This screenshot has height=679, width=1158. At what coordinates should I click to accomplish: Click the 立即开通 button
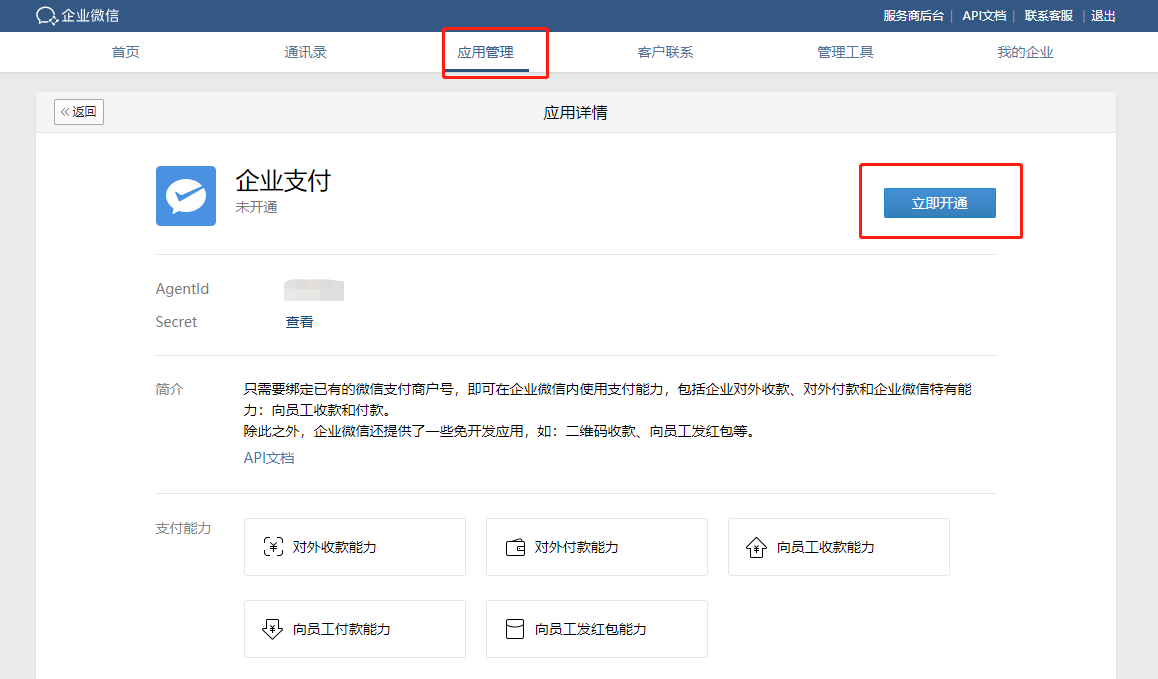(x=940, y=202)
